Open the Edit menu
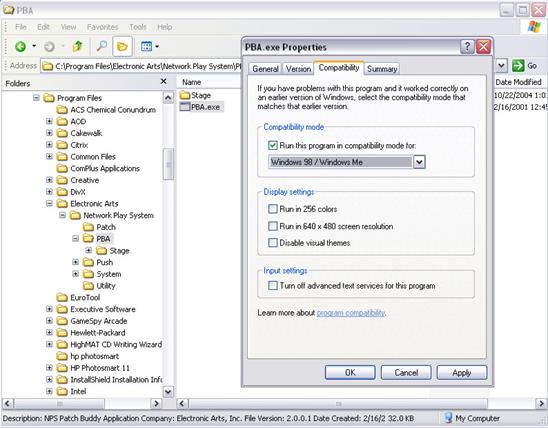Viewport: 548px width, 428px height. [x=43, y=27]
